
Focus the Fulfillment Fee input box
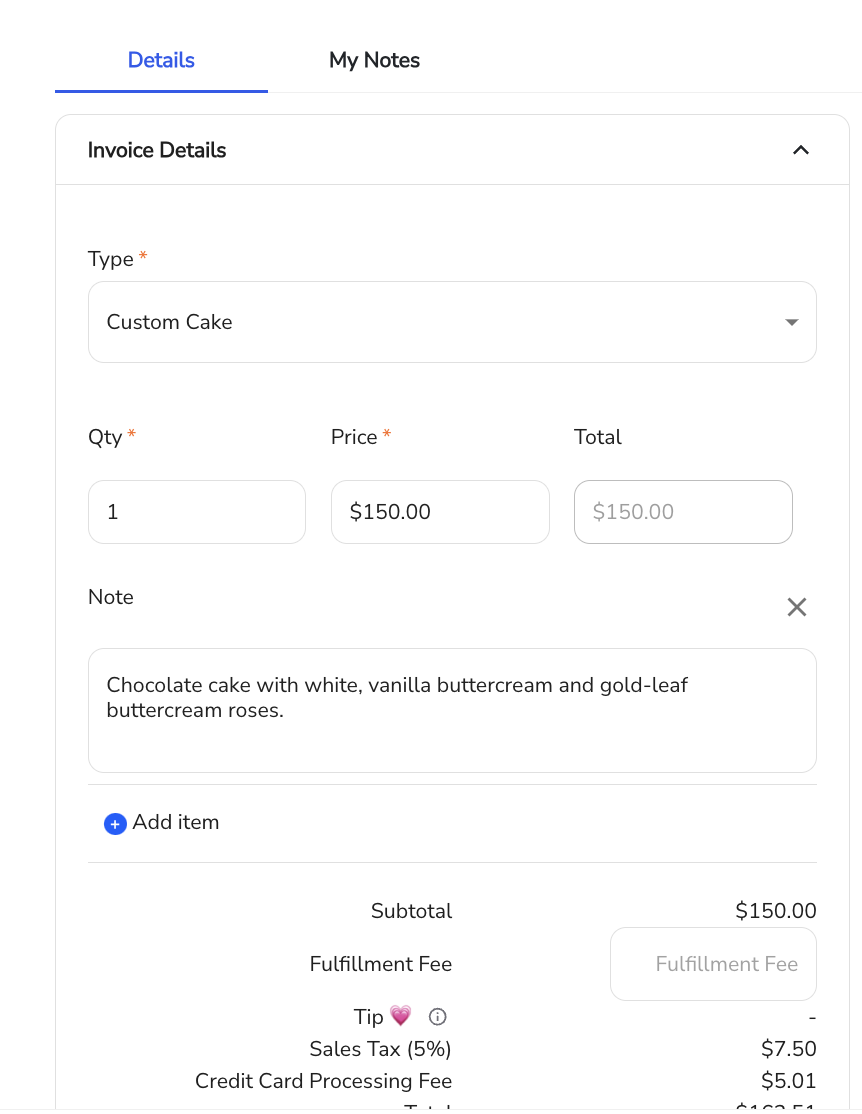coord(713,964)
